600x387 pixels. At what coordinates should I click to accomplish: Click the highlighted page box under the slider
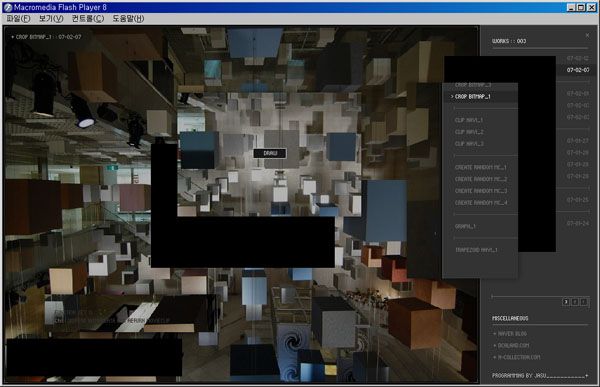566,302
